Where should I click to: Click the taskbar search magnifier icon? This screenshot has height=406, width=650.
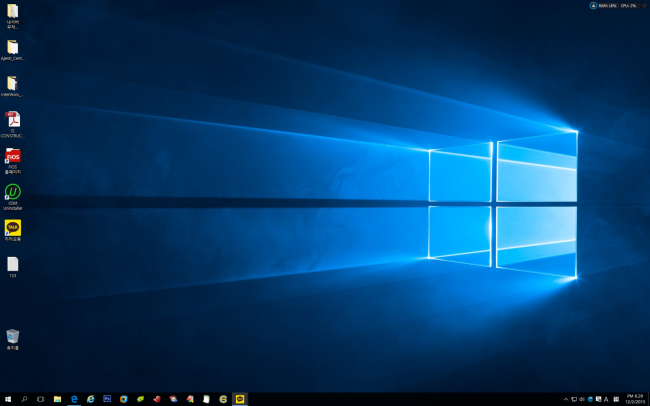pos(24,399)
